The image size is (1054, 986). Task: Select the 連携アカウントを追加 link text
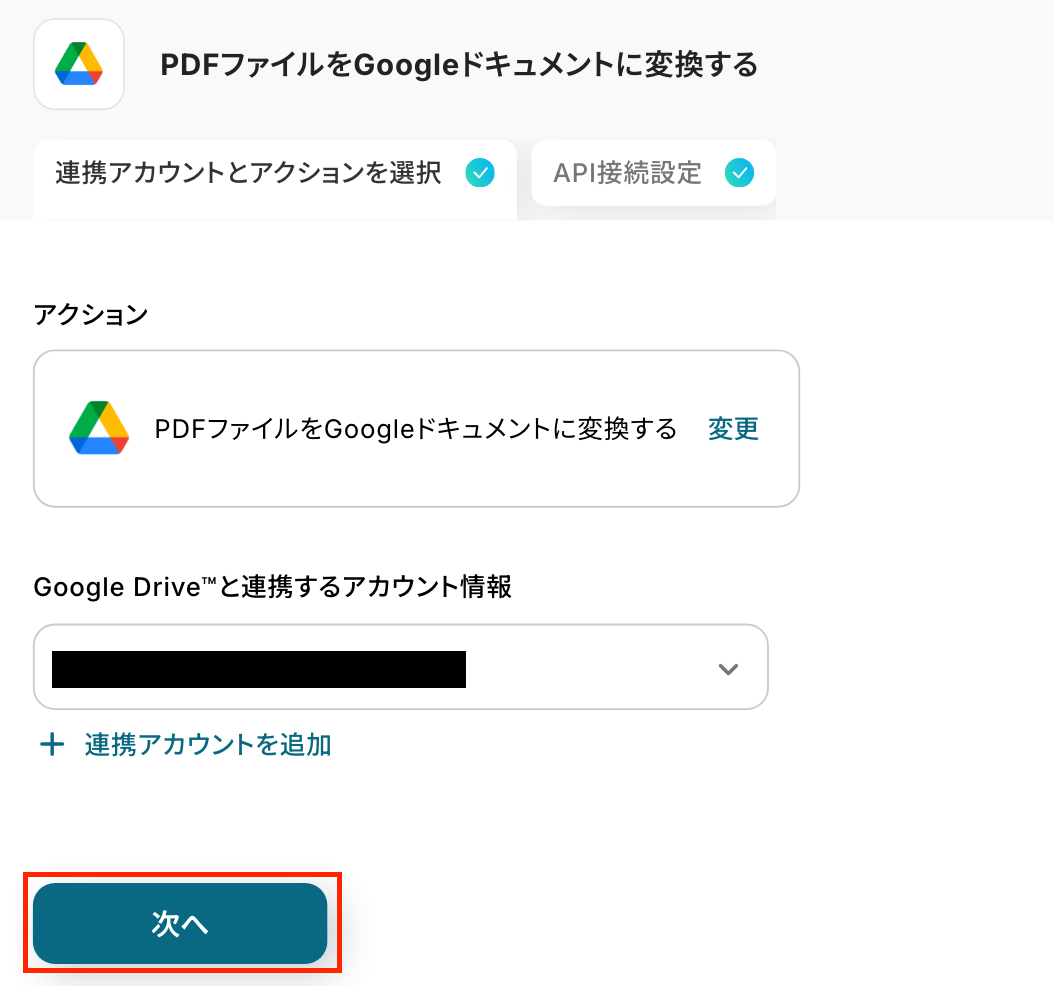pyautogui.click(x=208, y=745)
